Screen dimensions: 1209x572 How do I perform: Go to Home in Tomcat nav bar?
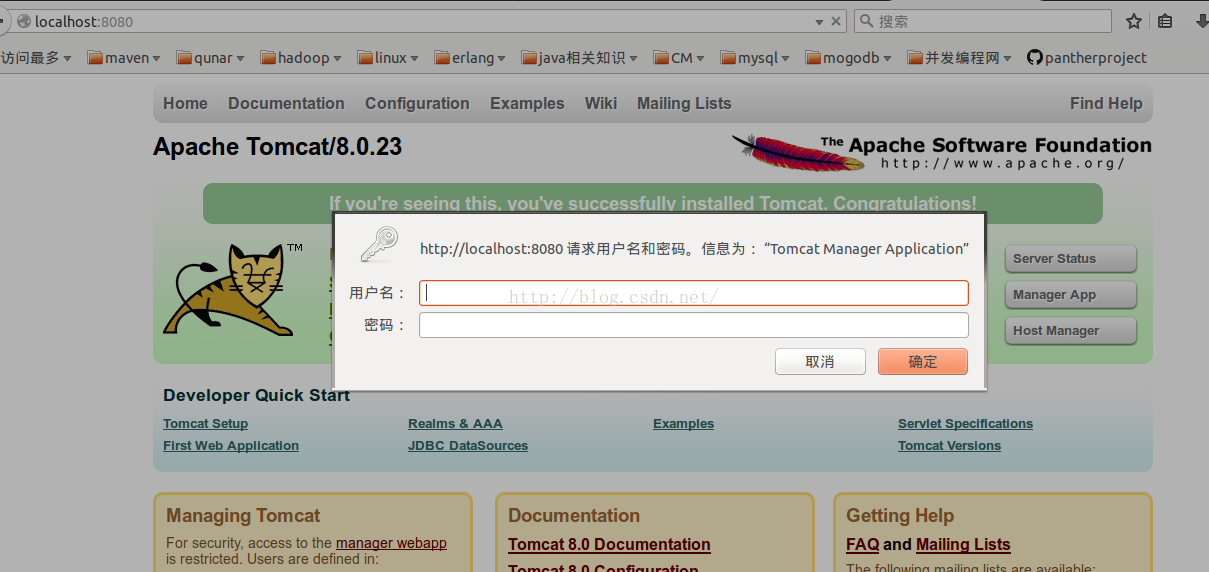(x=185, y=104)
